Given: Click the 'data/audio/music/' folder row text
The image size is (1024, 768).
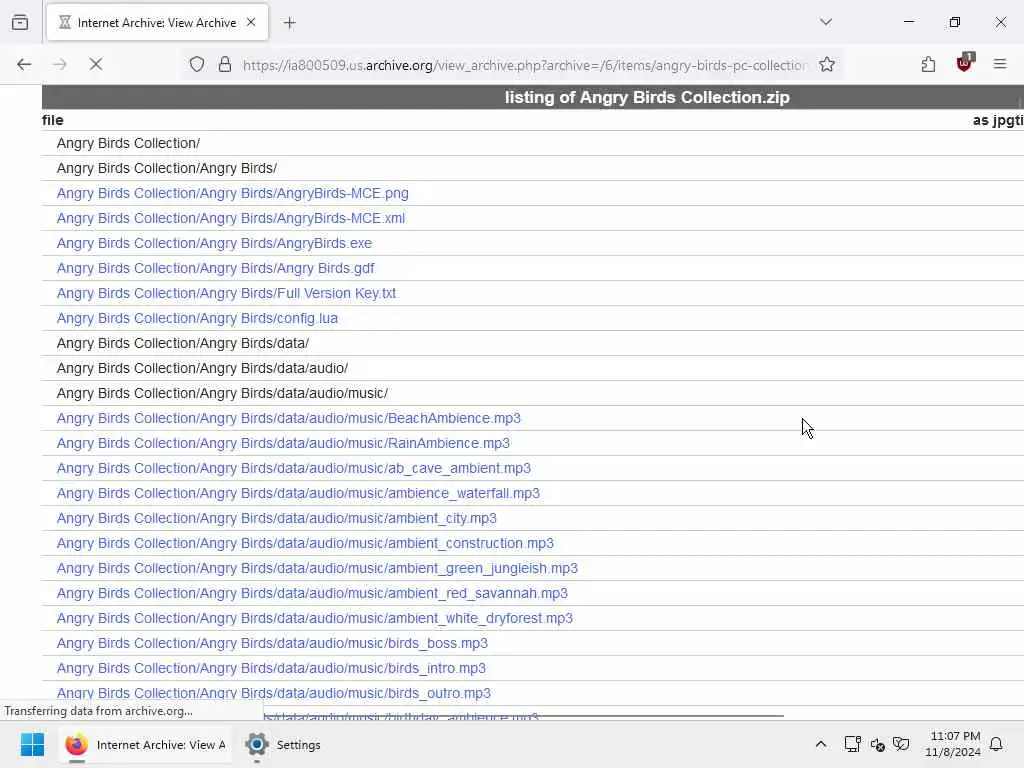Looking at the screenshot, I should [222, 393].
